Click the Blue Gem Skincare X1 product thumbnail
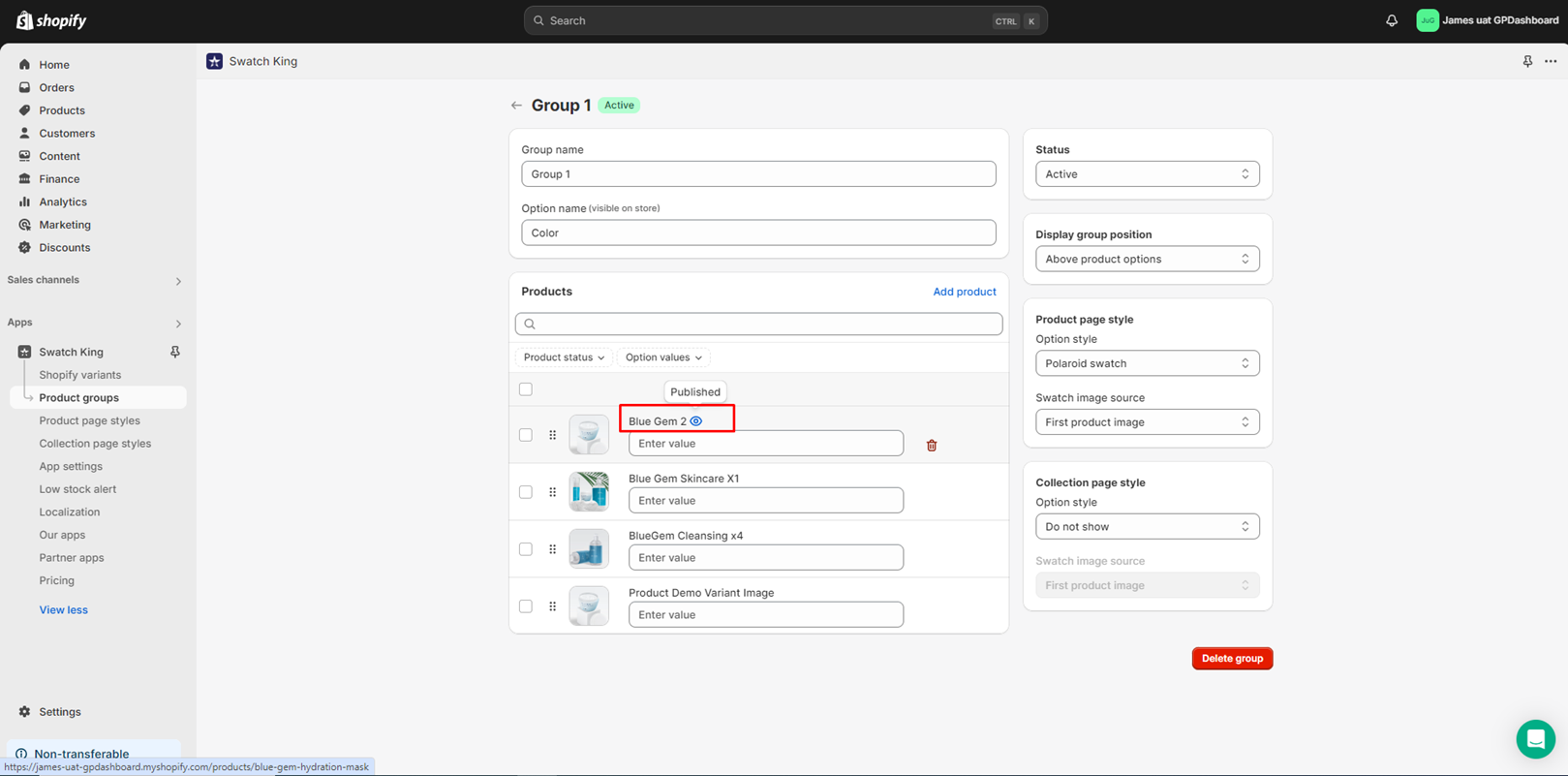 click(x=589, y=492)
